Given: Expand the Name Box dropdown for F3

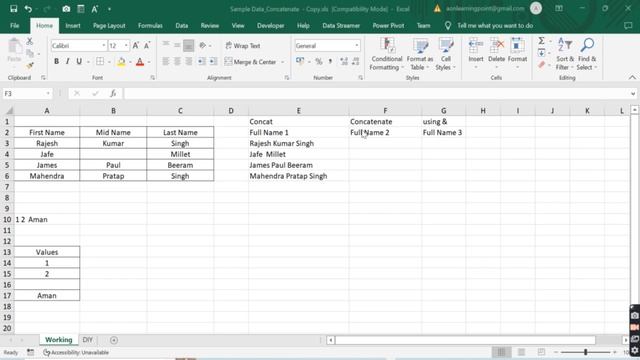Looking at the screenshot, I should [x=48, y=93].
